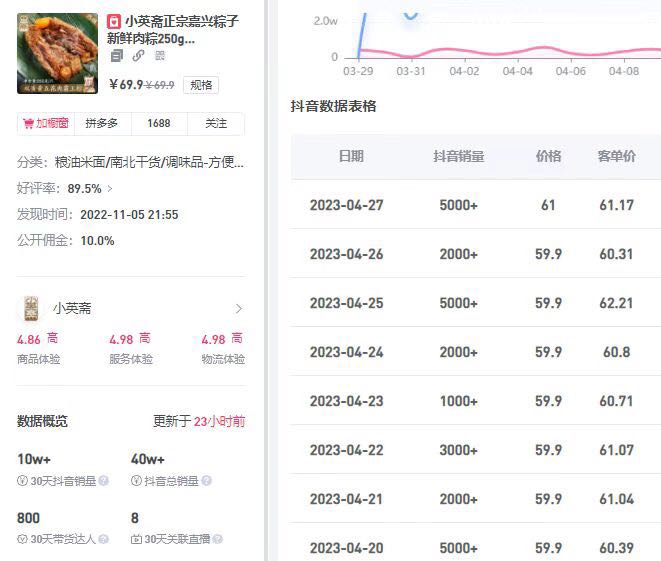The width and height of the screenshot is (661, 561).
Task: Click the copy product title icon
Action: pos(117,56)
